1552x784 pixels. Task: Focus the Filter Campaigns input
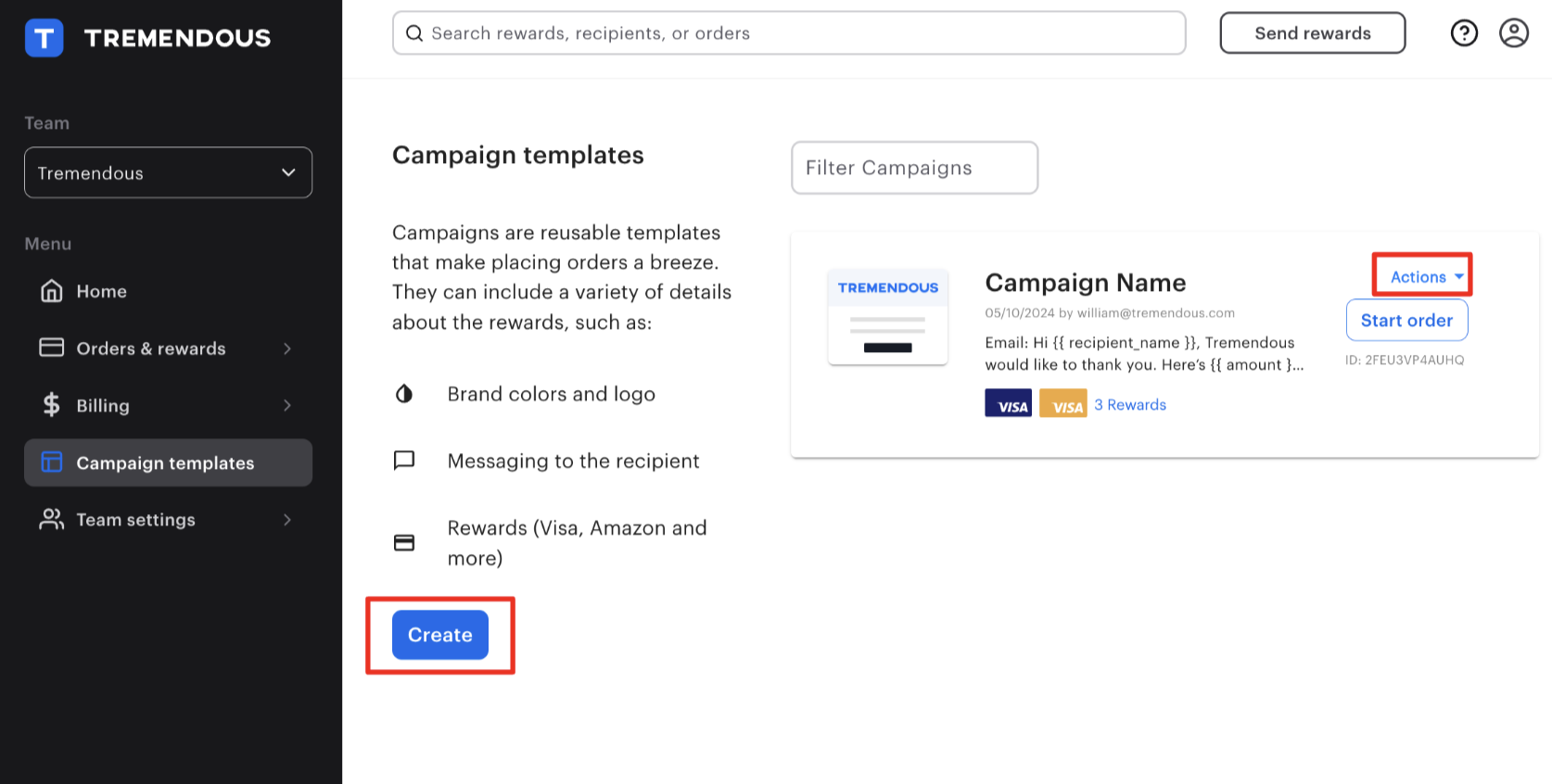[914, 168]
